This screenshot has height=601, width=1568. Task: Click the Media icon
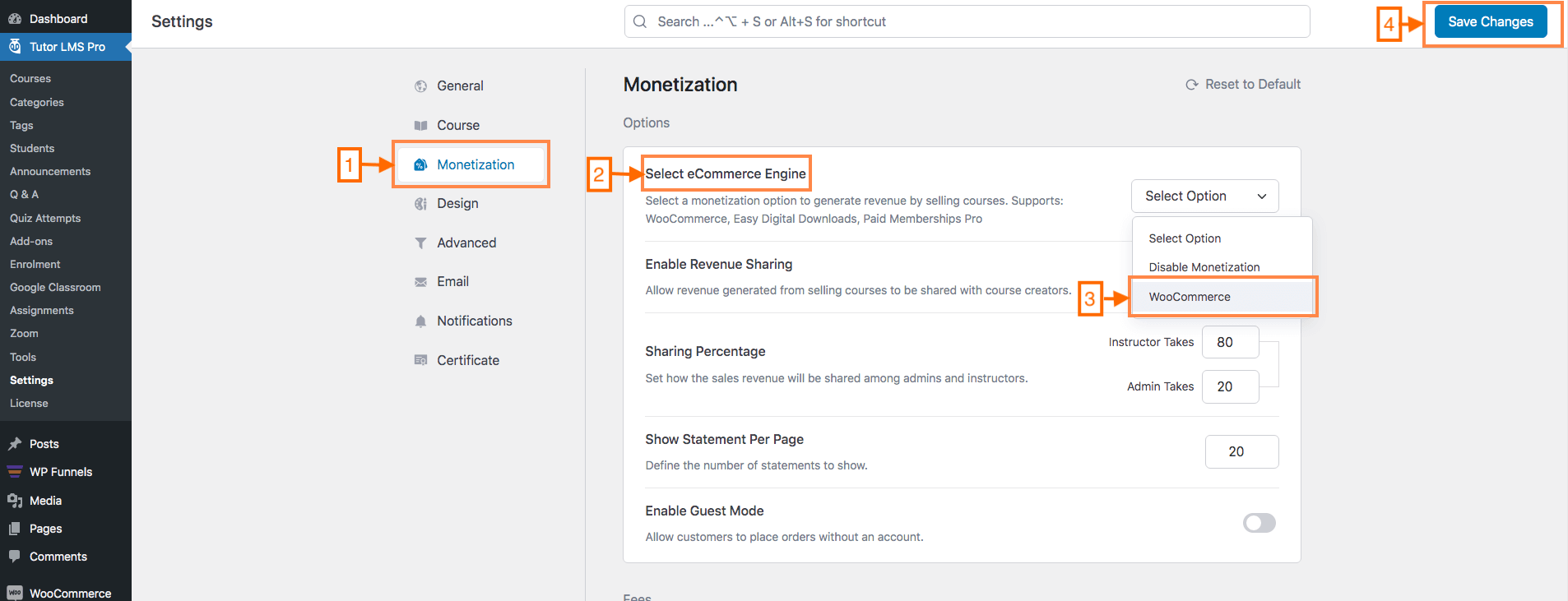(15, 501)
